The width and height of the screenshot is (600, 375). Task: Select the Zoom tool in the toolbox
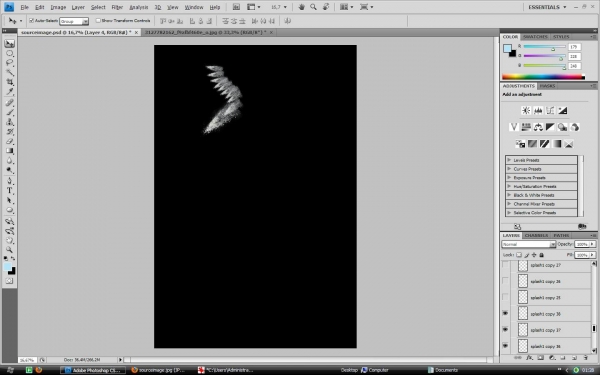[x=10, y=249]
